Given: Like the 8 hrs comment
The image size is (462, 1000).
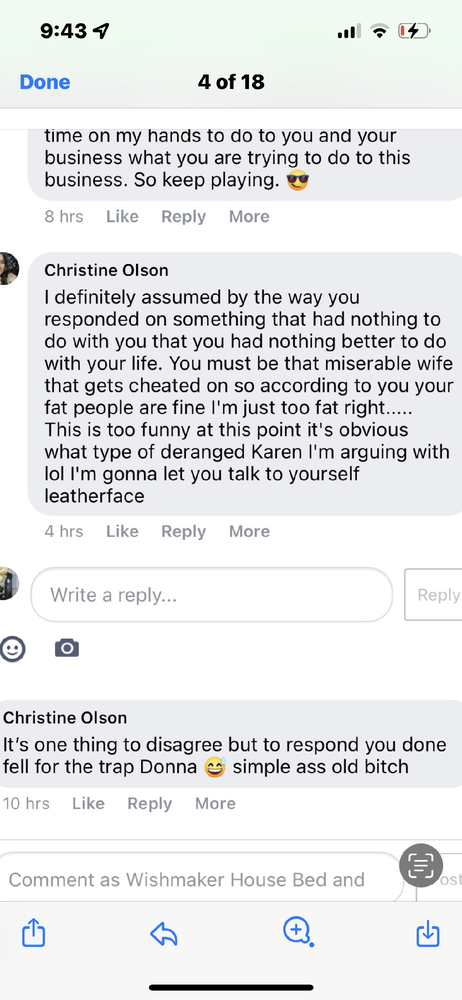Looking at the screenshot, I should pyautogui.click(x=122, y=217).
